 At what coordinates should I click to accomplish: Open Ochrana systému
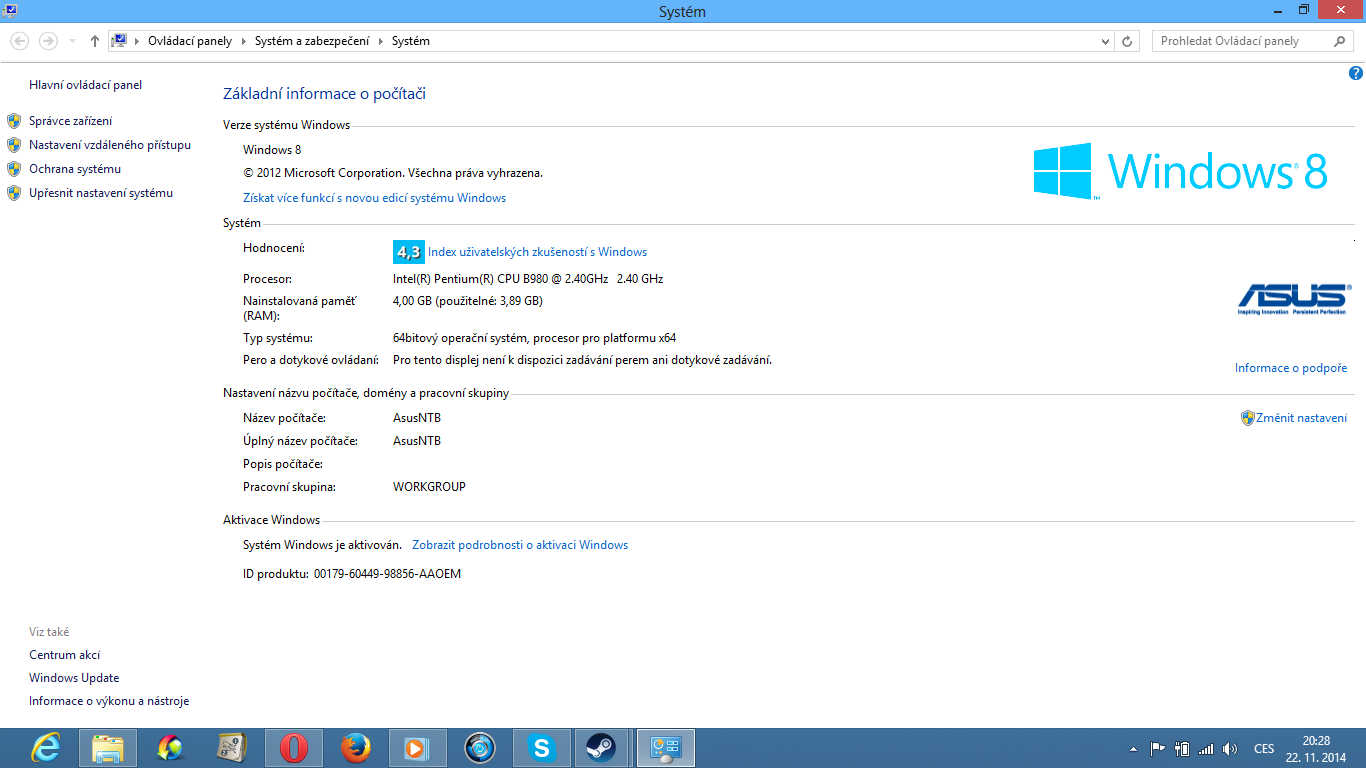75,169
